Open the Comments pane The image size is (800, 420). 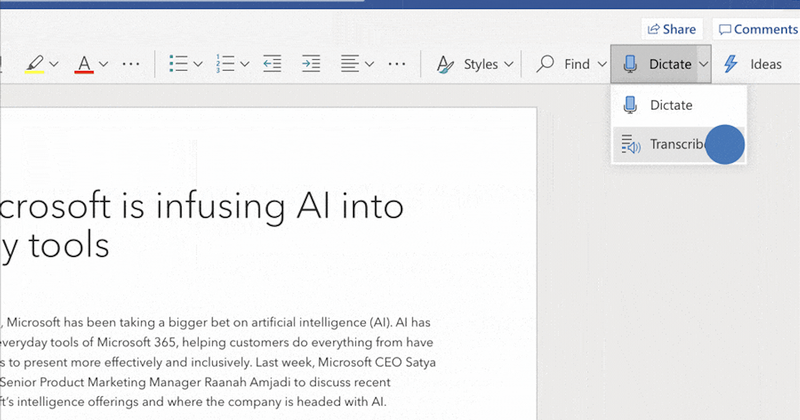[758, 29]
